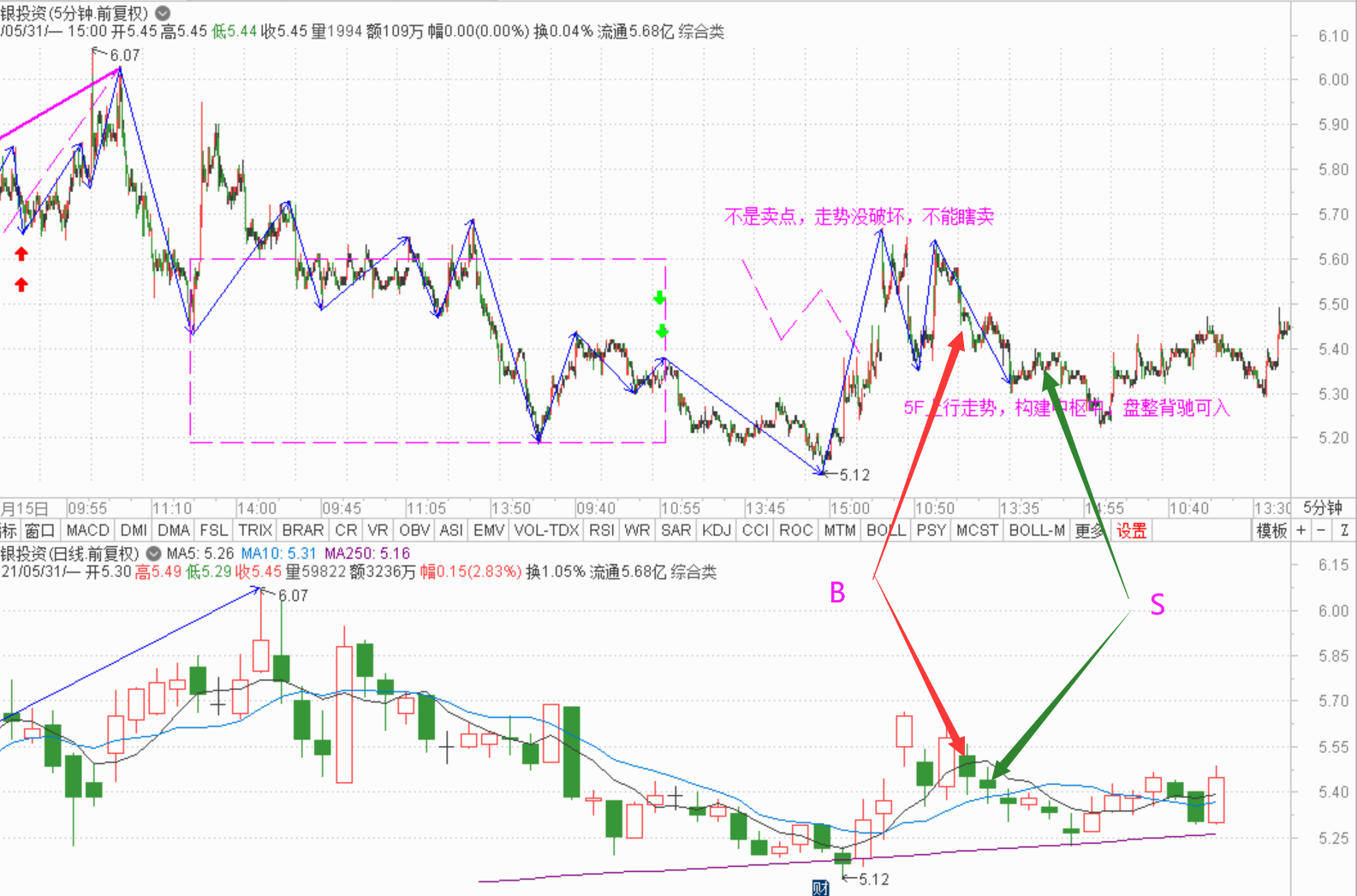Click the 5.12 low price label on 5-minute chart
This screenshot has width=1357, height=896.
click(854, 475)
